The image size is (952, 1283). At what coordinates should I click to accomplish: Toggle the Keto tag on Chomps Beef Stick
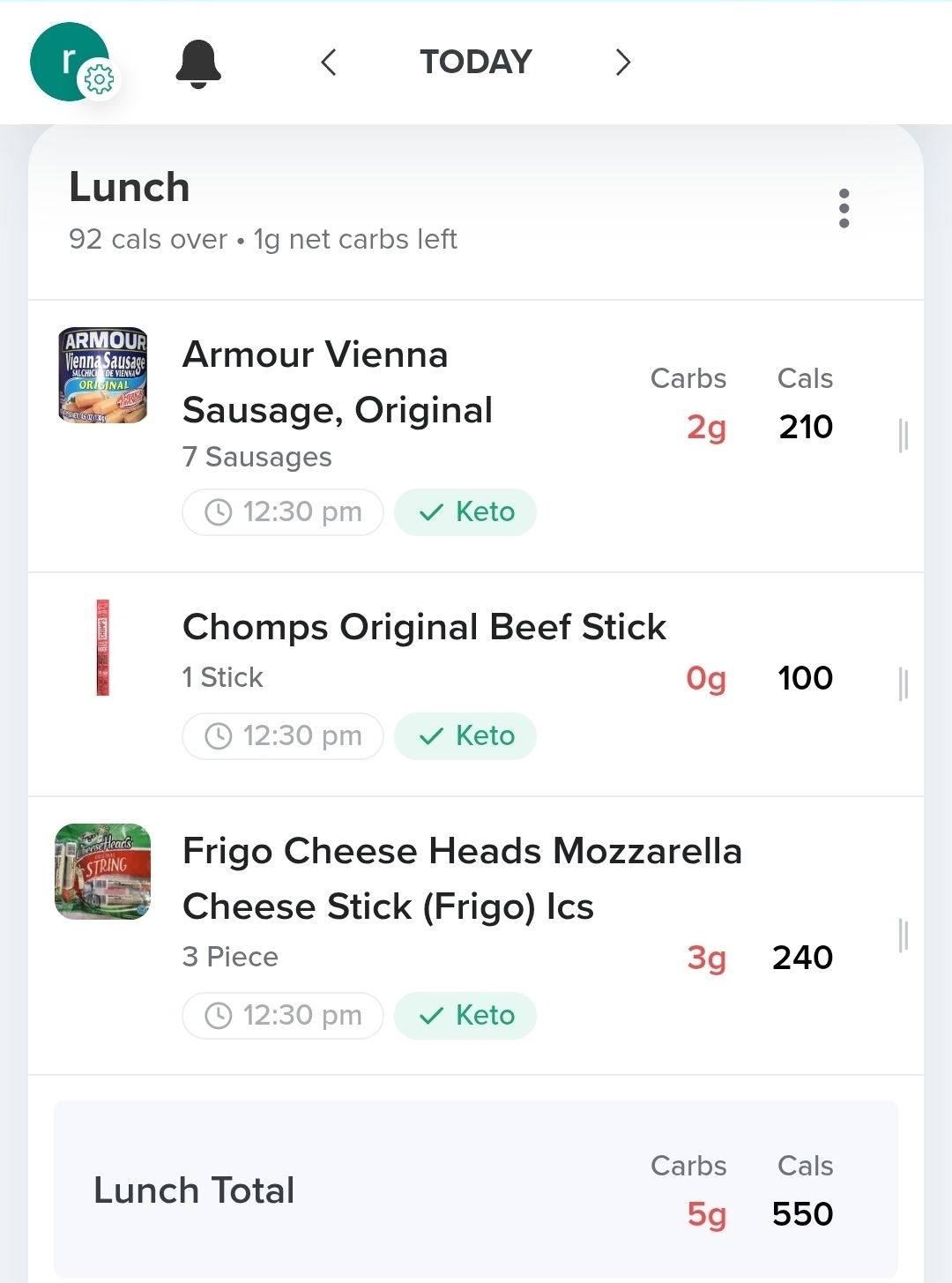[465, 736]
